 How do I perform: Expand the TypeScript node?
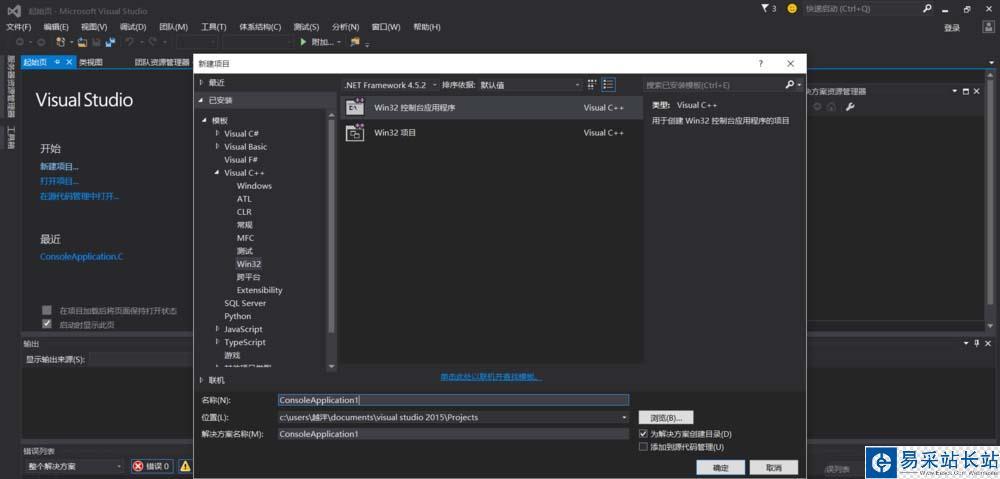pyautogui.click(x=217, y=342)
